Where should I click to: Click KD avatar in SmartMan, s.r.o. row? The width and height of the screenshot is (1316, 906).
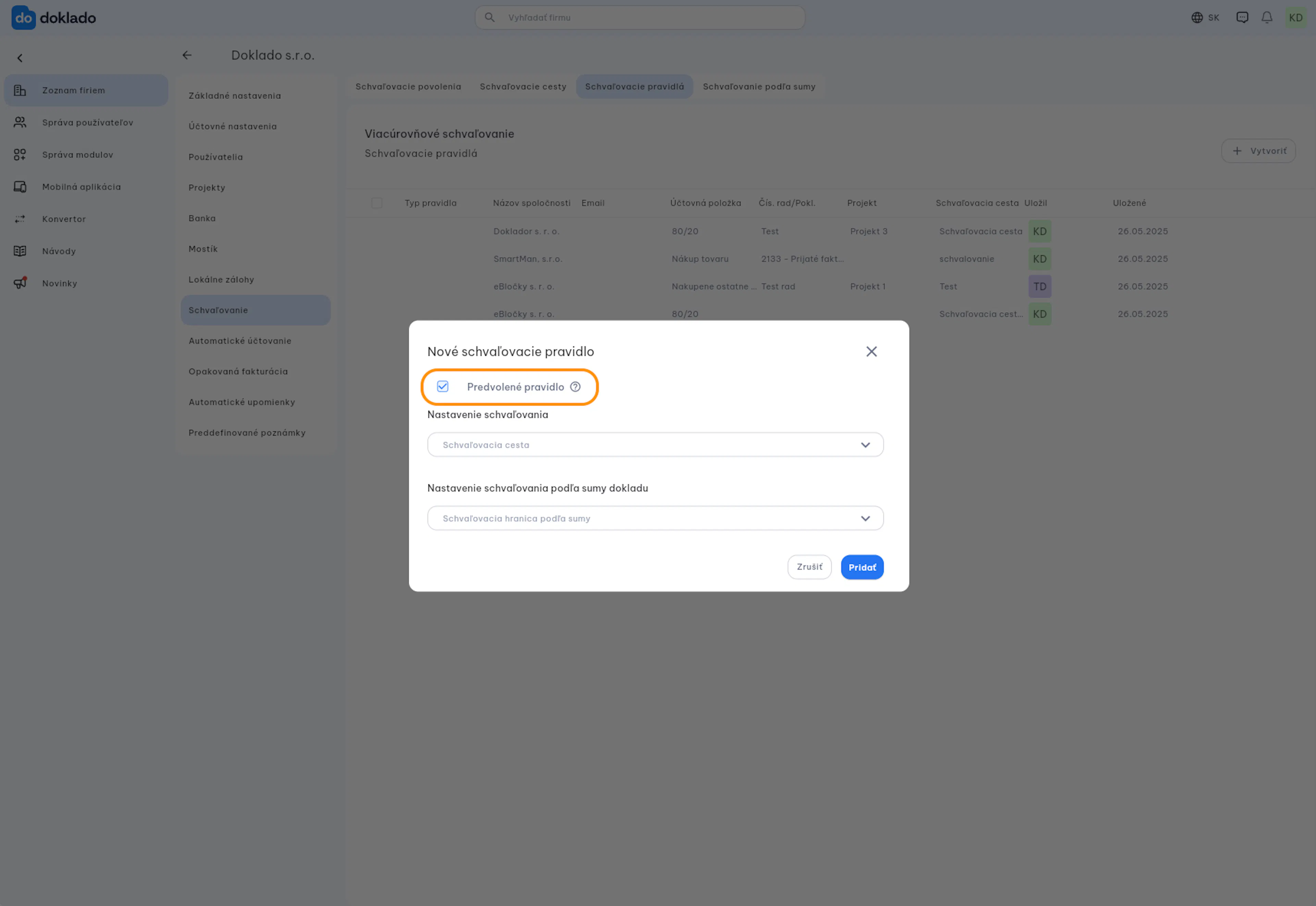pyautogui.click(x=1039, y=259)
